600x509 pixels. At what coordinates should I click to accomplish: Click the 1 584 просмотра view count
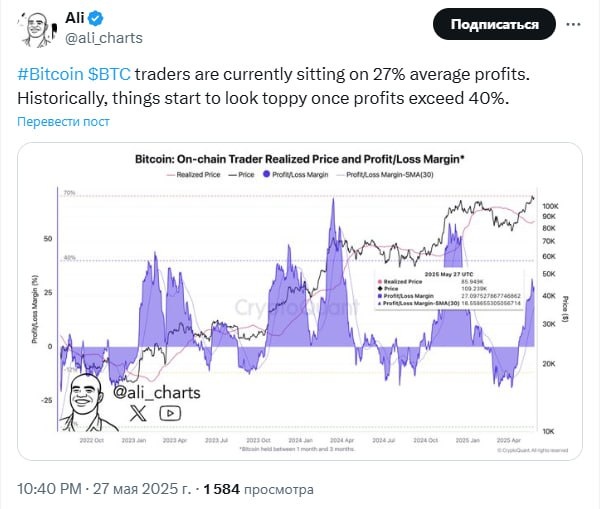point(258,490)
